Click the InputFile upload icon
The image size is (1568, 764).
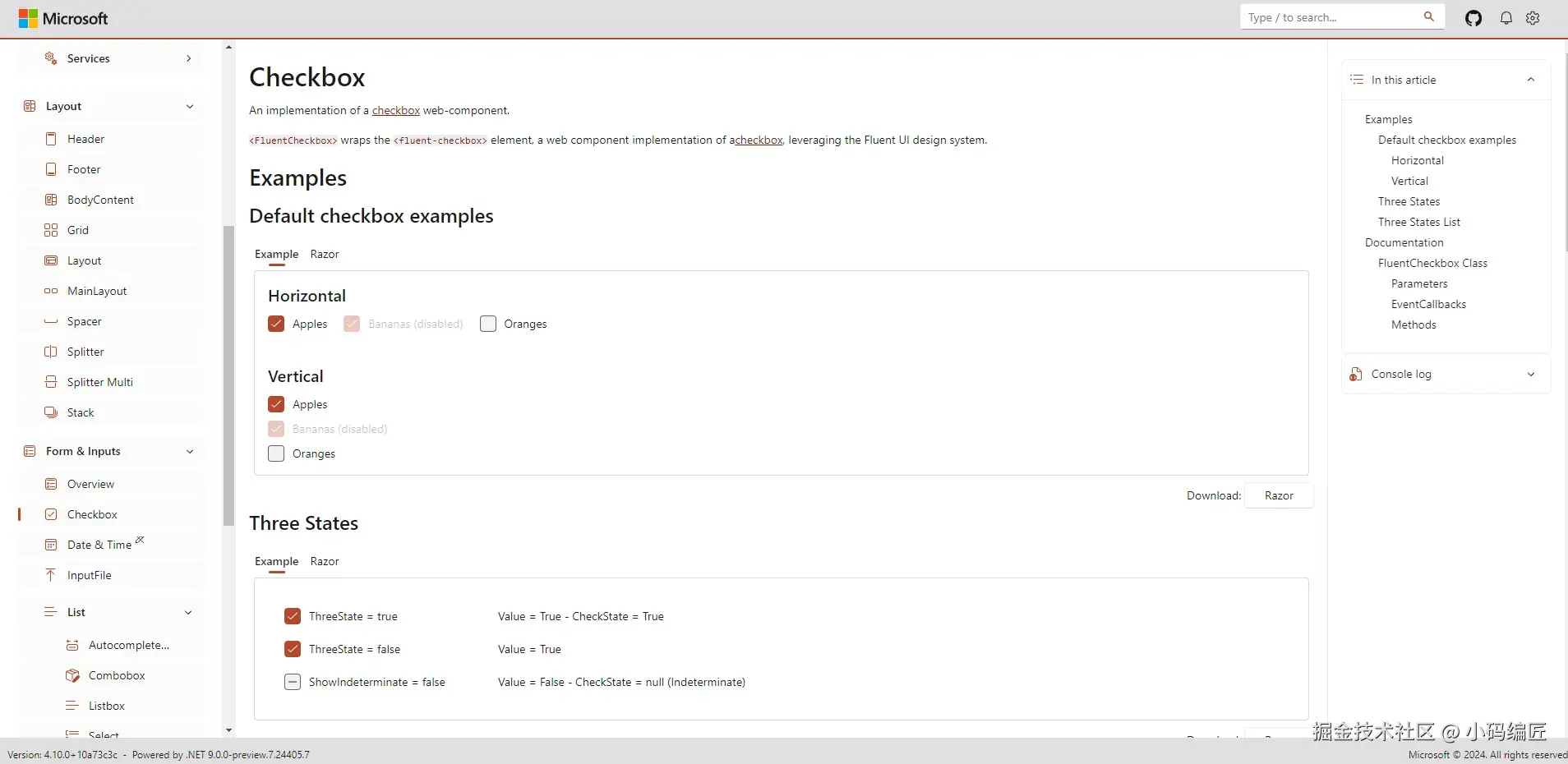pyautogui.click(x=51, y=575)
